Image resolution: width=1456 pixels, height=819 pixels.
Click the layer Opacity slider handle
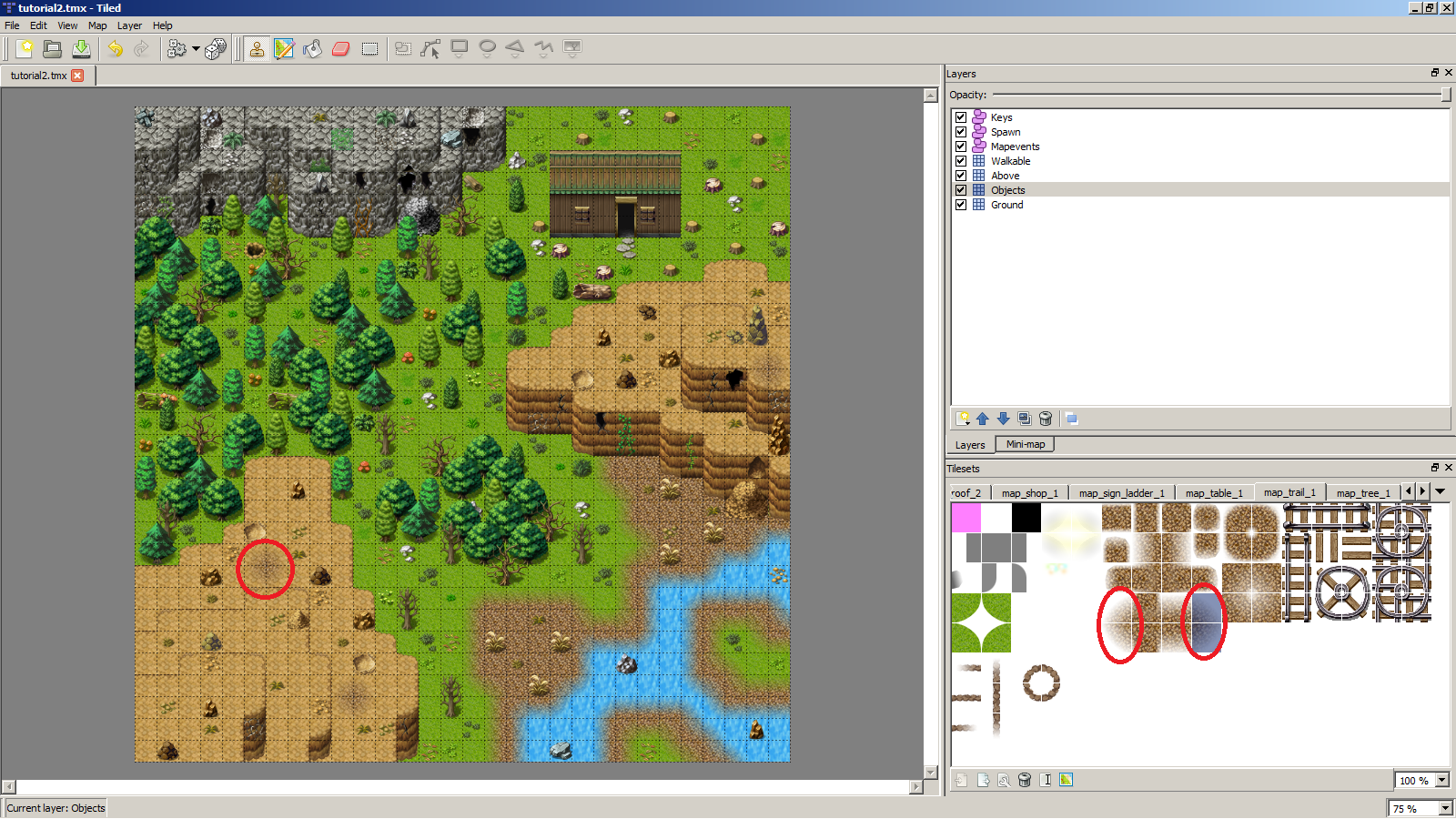pos(1446,95)
